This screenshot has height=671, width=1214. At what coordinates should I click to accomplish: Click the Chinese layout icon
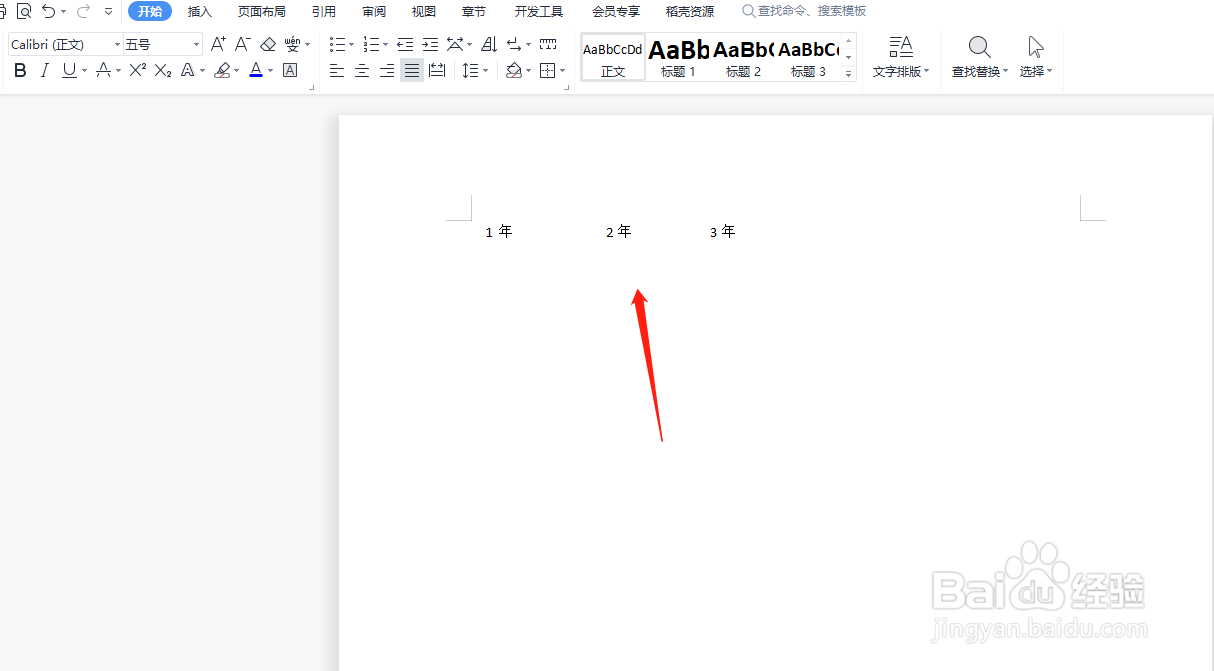(x=455, y=44)
